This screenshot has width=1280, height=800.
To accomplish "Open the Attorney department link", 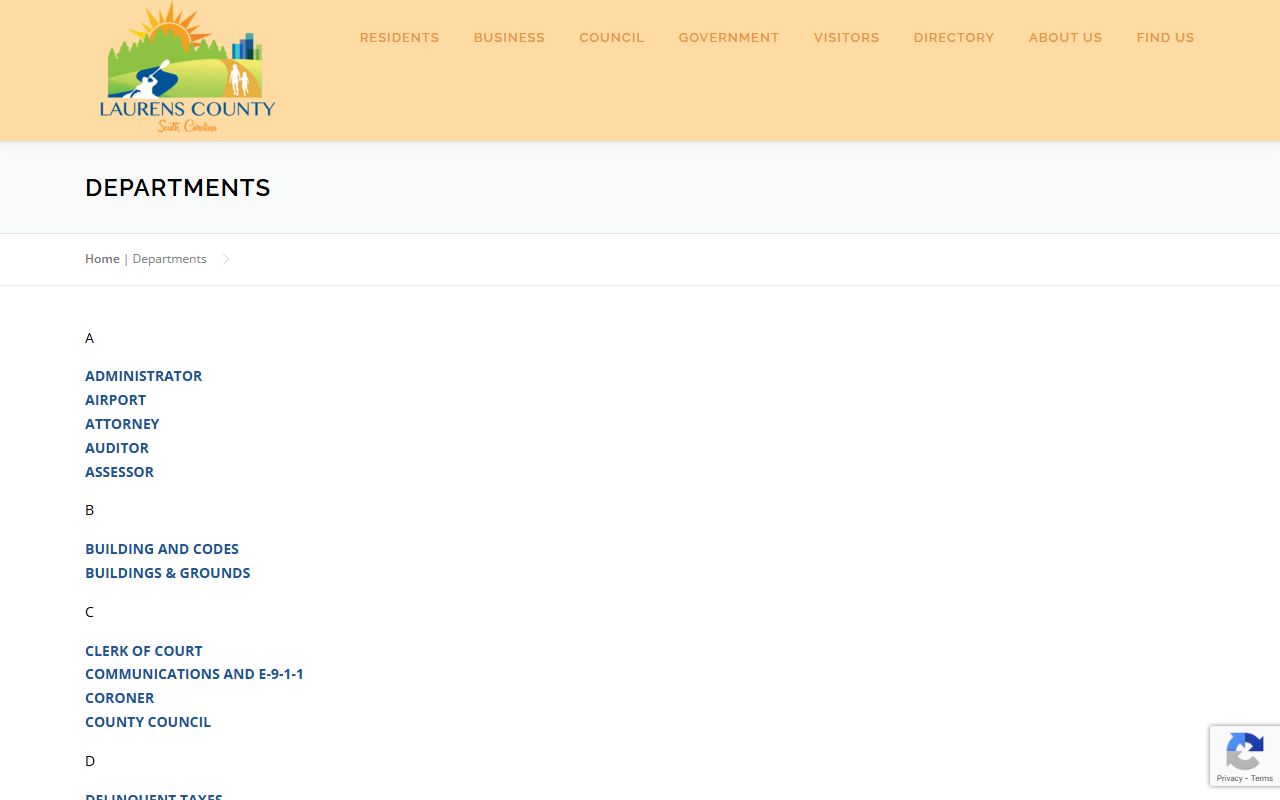I will [x=122, y=424].
